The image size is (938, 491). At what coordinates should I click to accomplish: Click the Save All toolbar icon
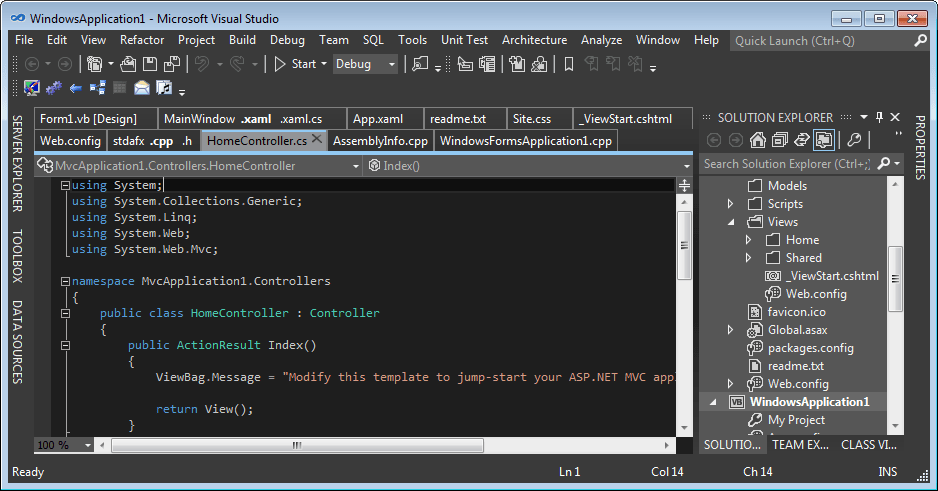click(x=172, y=64)
